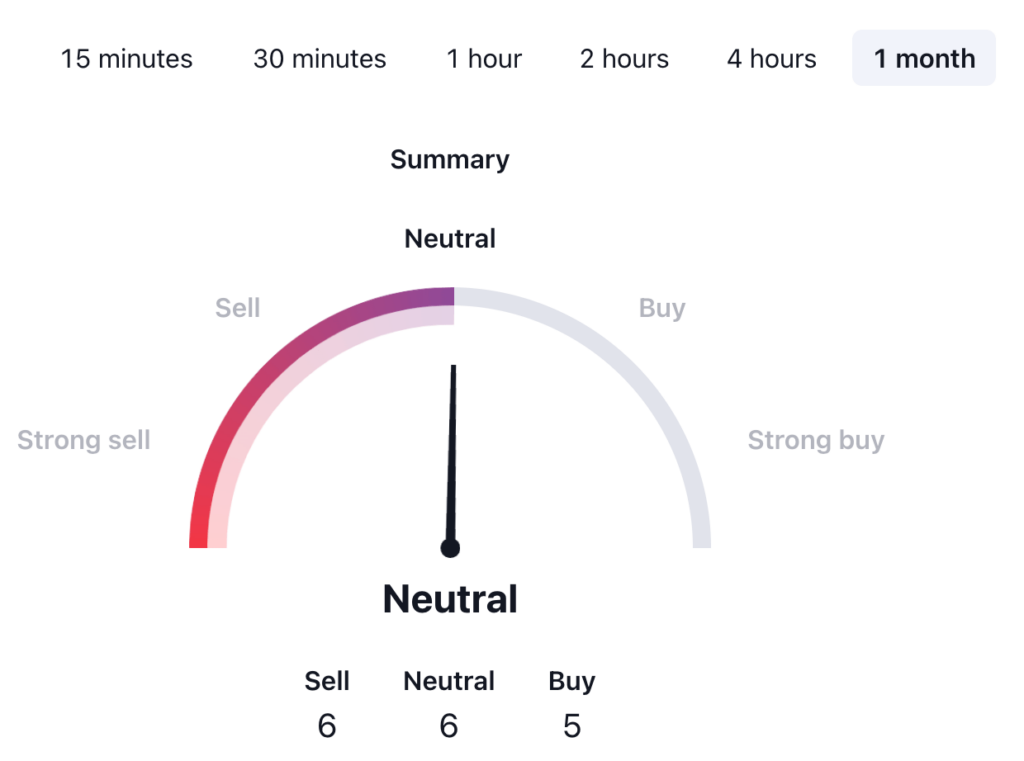Viewport: 1024px width, 761px height.
Task: Open the 2 hours tab
Action: click(x=624, y=59)
